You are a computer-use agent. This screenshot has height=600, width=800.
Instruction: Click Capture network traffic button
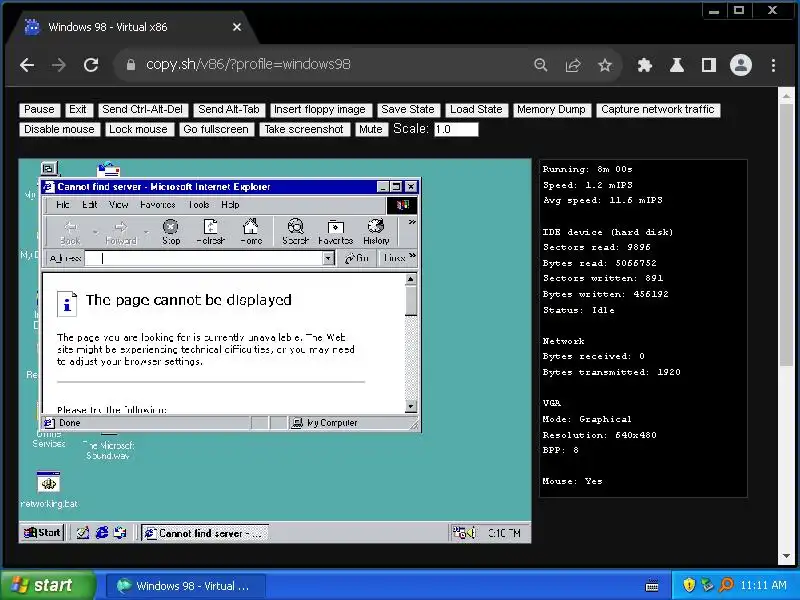tap(658, 110)
